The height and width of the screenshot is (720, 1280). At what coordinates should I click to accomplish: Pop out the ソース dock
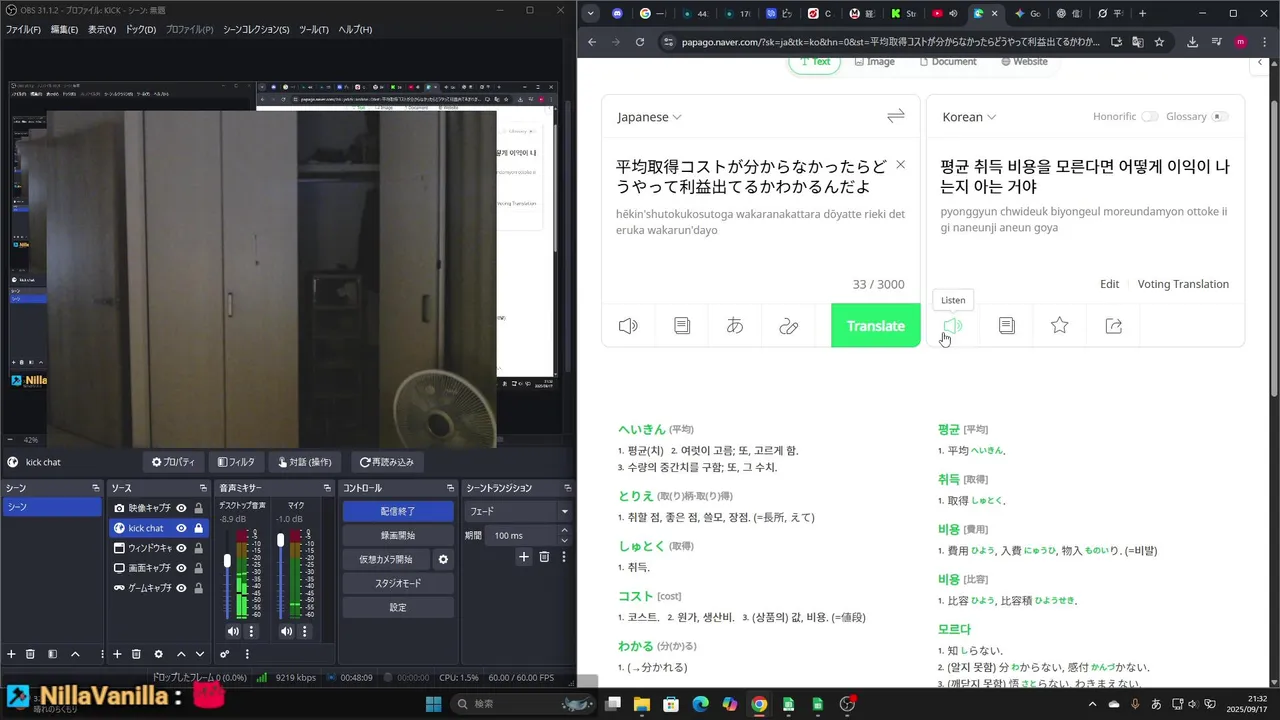pyautogui.click(x=203, y=488)
